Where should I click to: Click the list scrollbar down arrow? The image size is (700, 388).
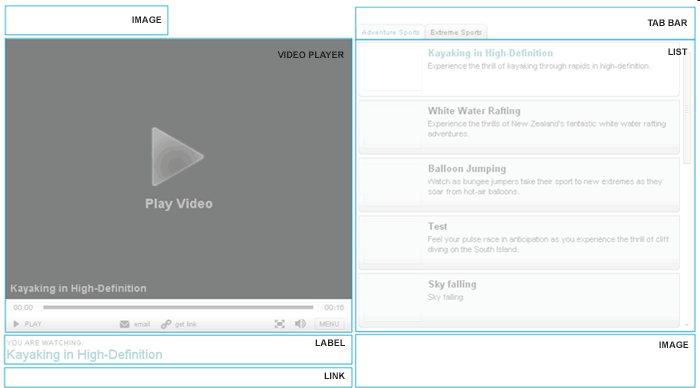[687, 325]
